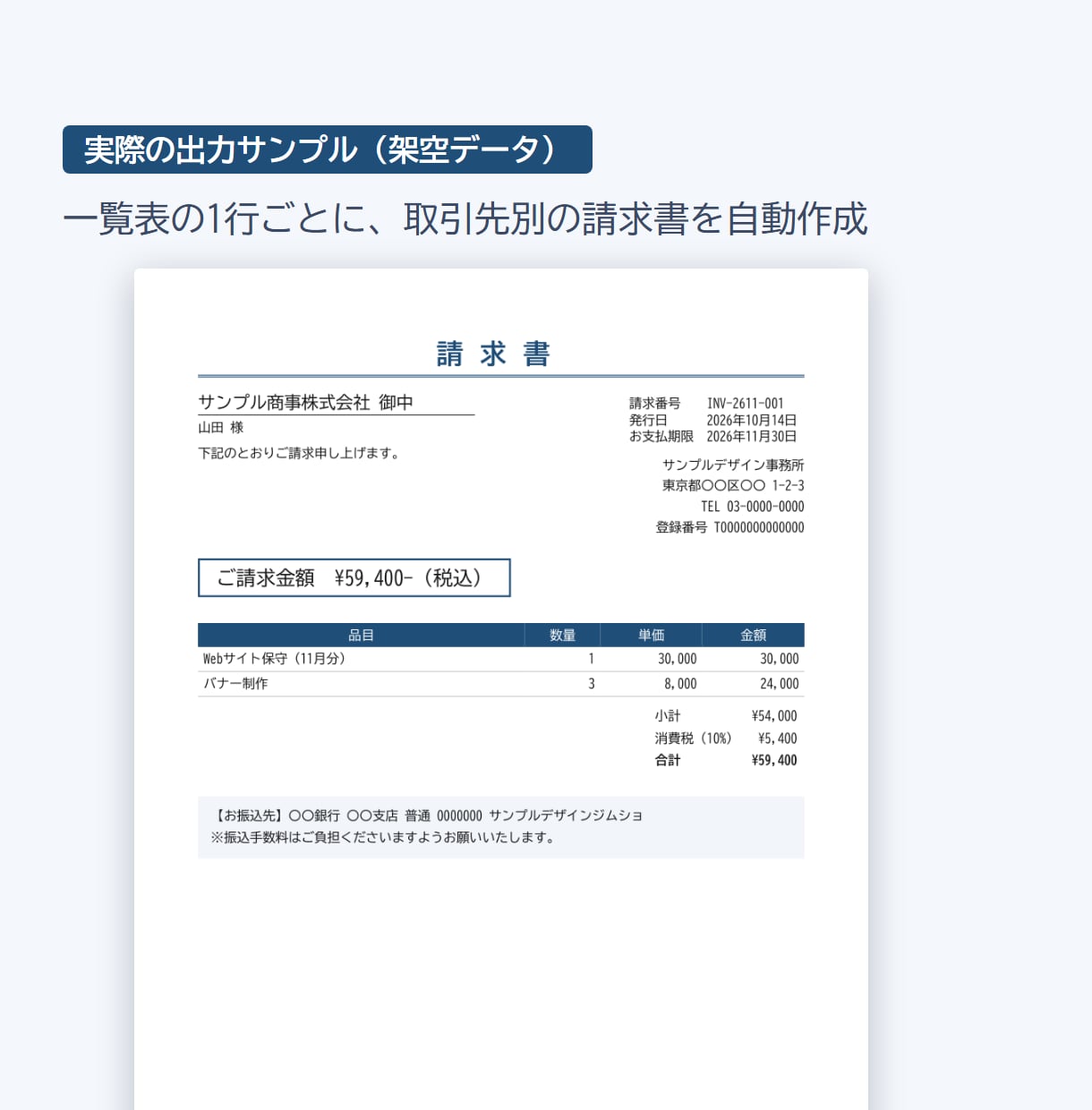The height and width of the screenshot is (1110, 1092).
Task: Click the 実際の出力サンプル(架空データ) label
Action: [x=328, y=149]
